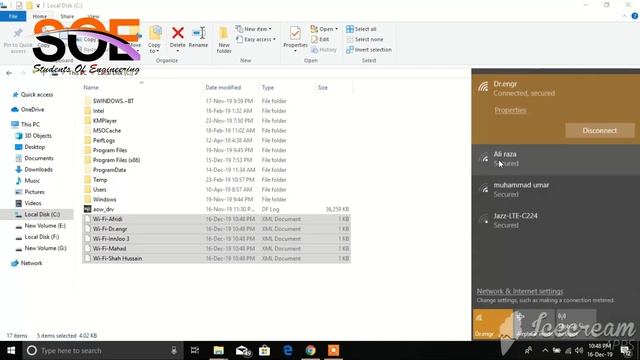Click the microphone icon in search box
The image size is (640, 360).
click(174, 350)
